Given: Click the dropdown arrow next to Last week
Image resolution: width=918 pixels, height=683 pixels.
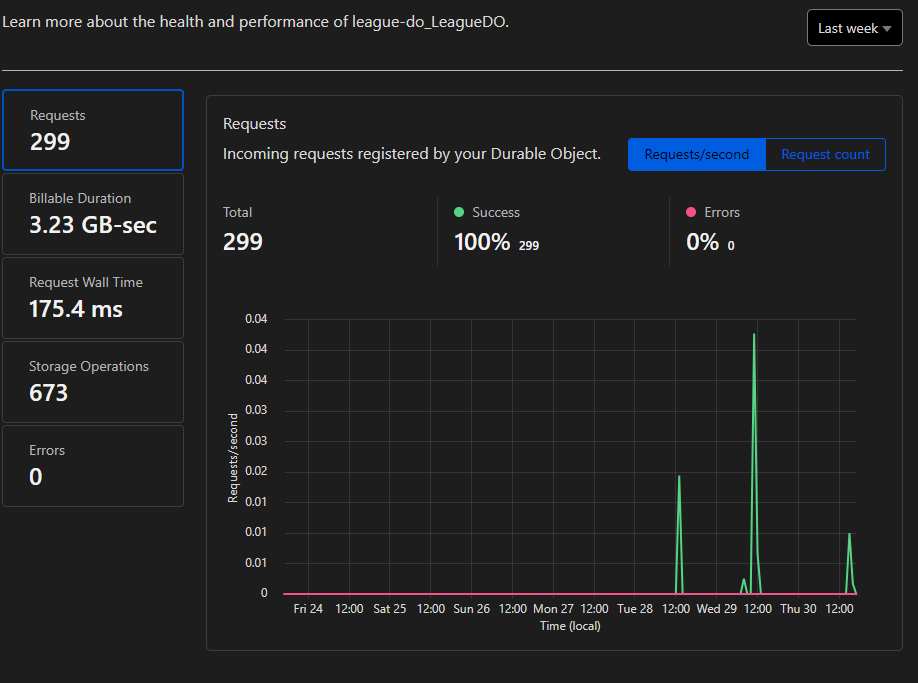Looking at the screenshot, I should point(886,27).
